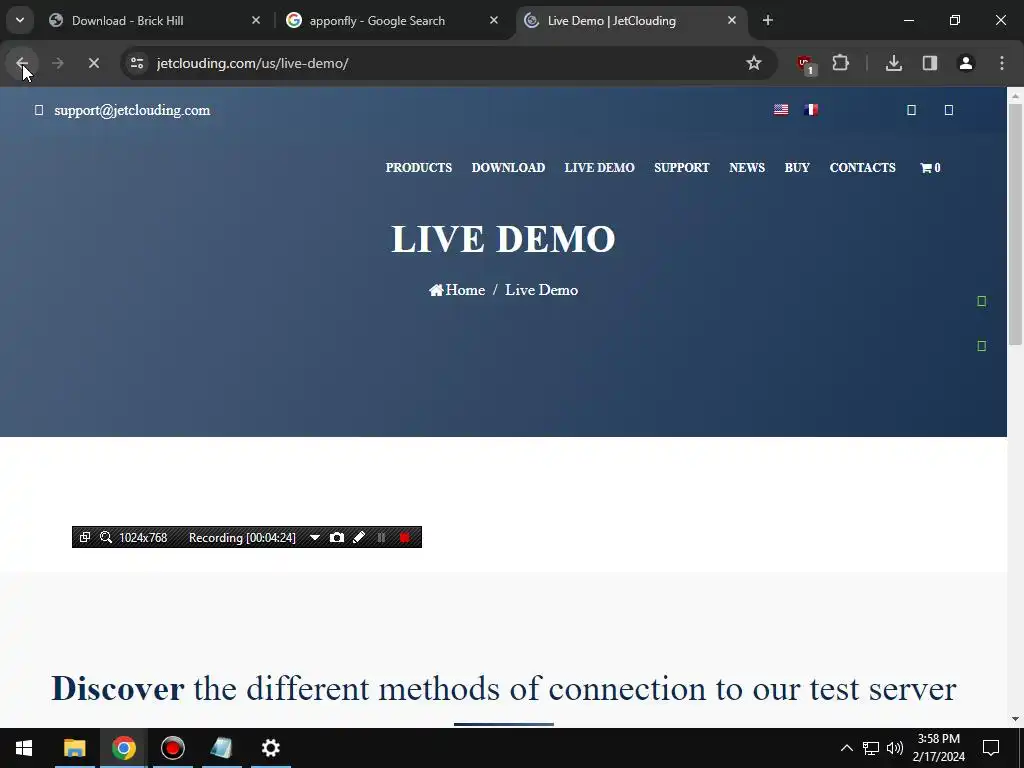The width and height of the screenshot is (1024, 768).
Task: Select the recorder pencil draw tool
Action: coord(359,537)
